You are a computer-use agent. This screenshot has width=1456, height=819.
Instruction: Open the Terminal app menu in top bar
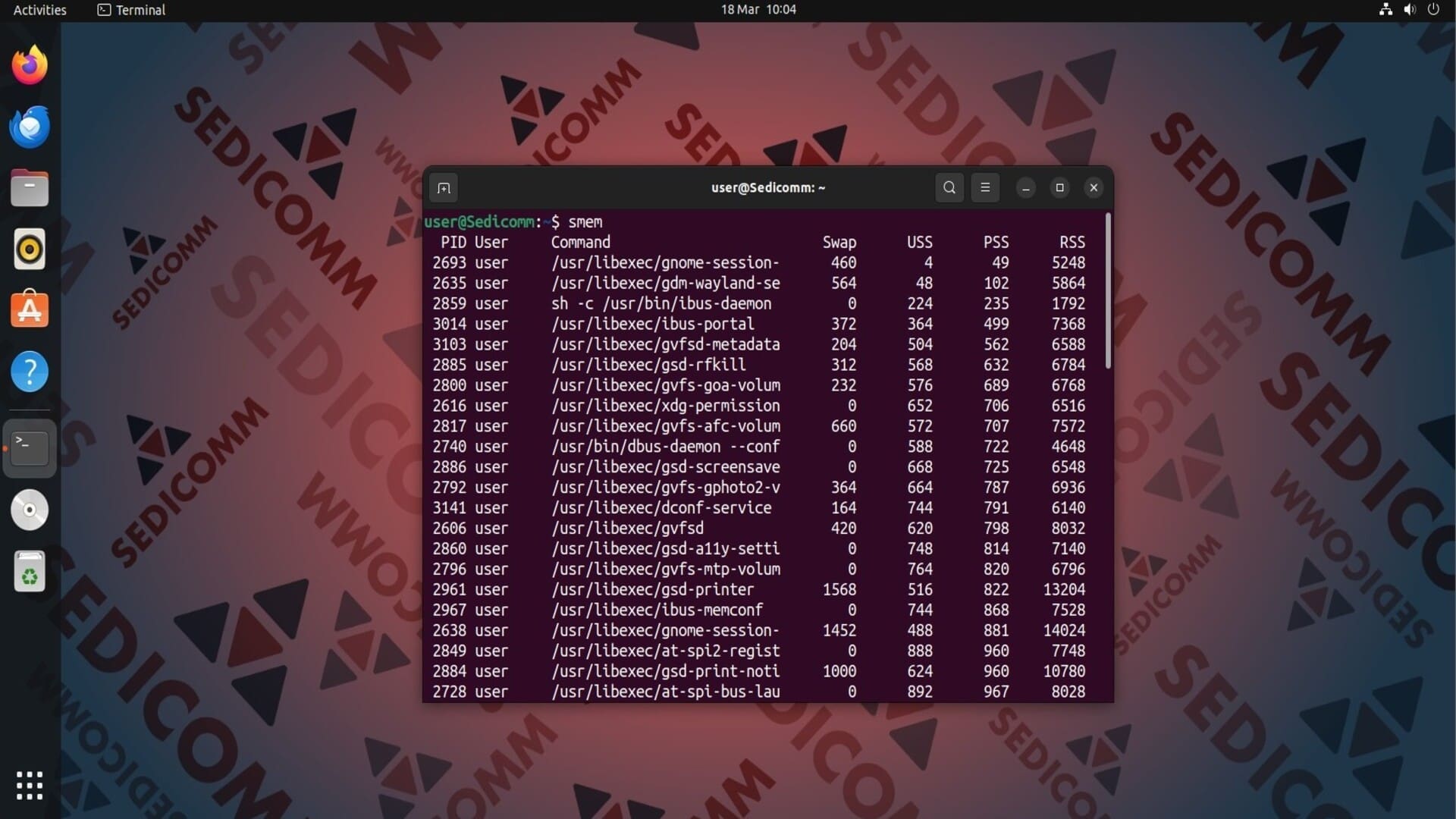click(132, 10)
